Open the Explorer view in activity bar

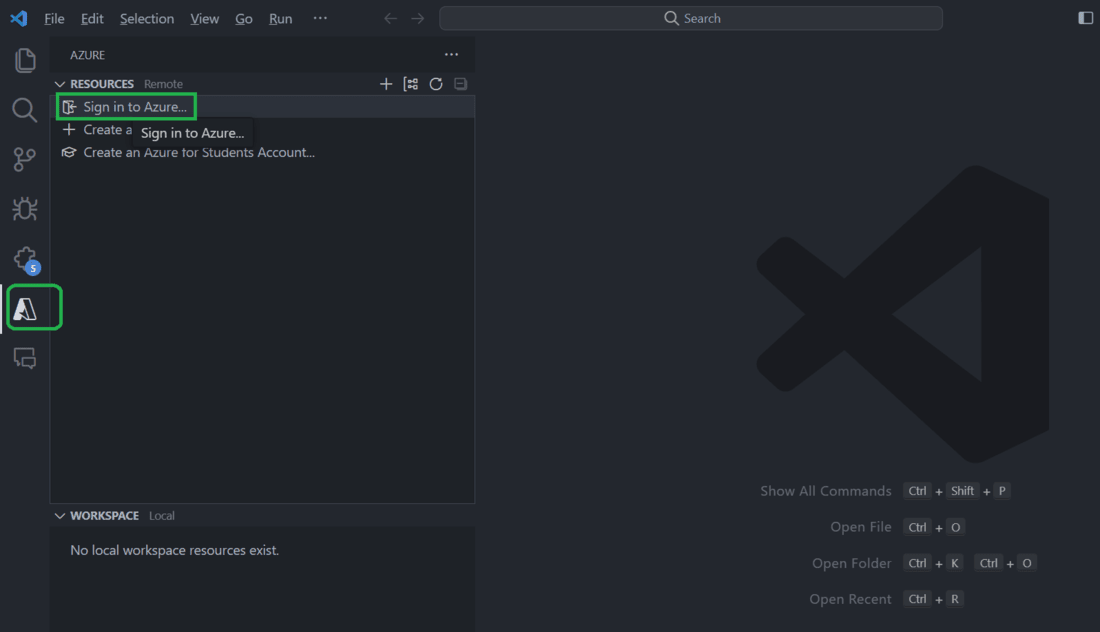click(25, 60)
